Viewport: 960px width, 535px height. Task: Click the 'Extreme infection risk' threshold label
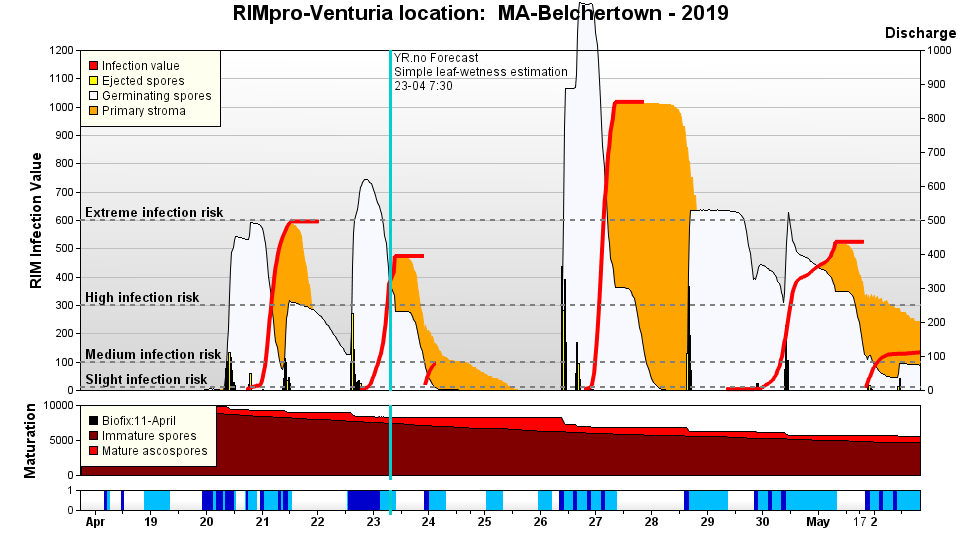pos(154,212)
